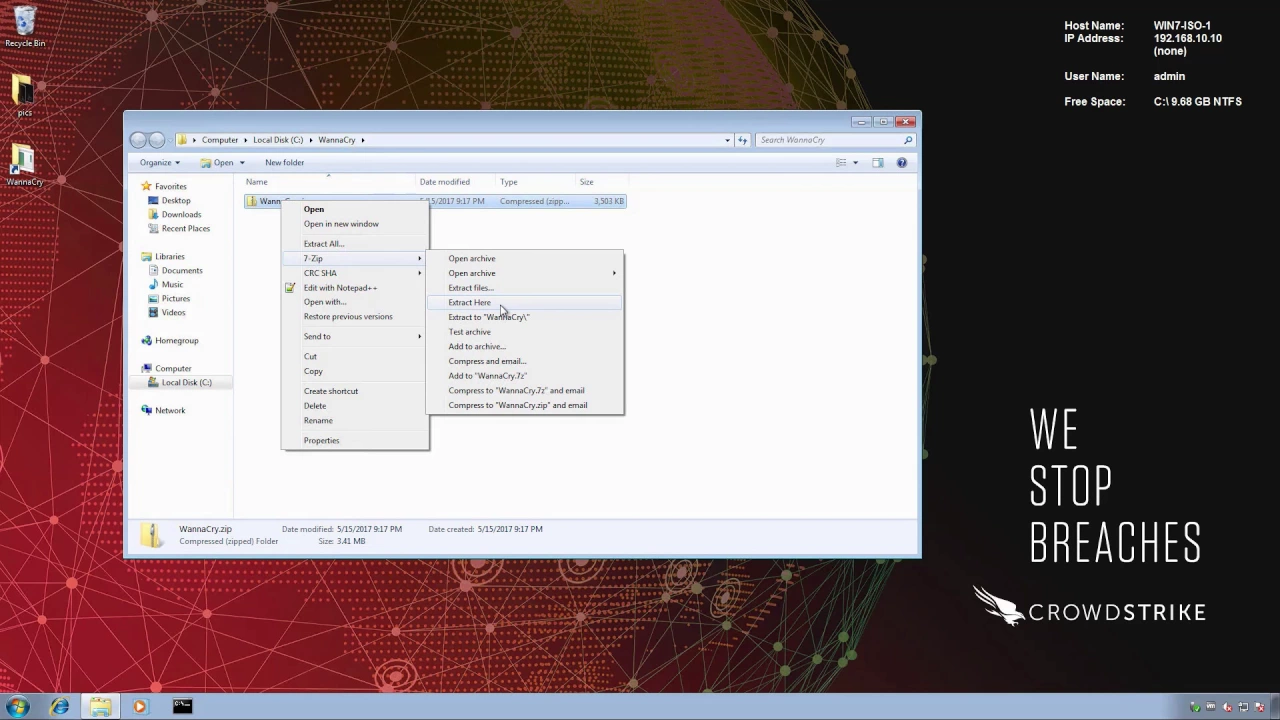Click New folder toolbar button
The image size is (1280, 720).
285,162
